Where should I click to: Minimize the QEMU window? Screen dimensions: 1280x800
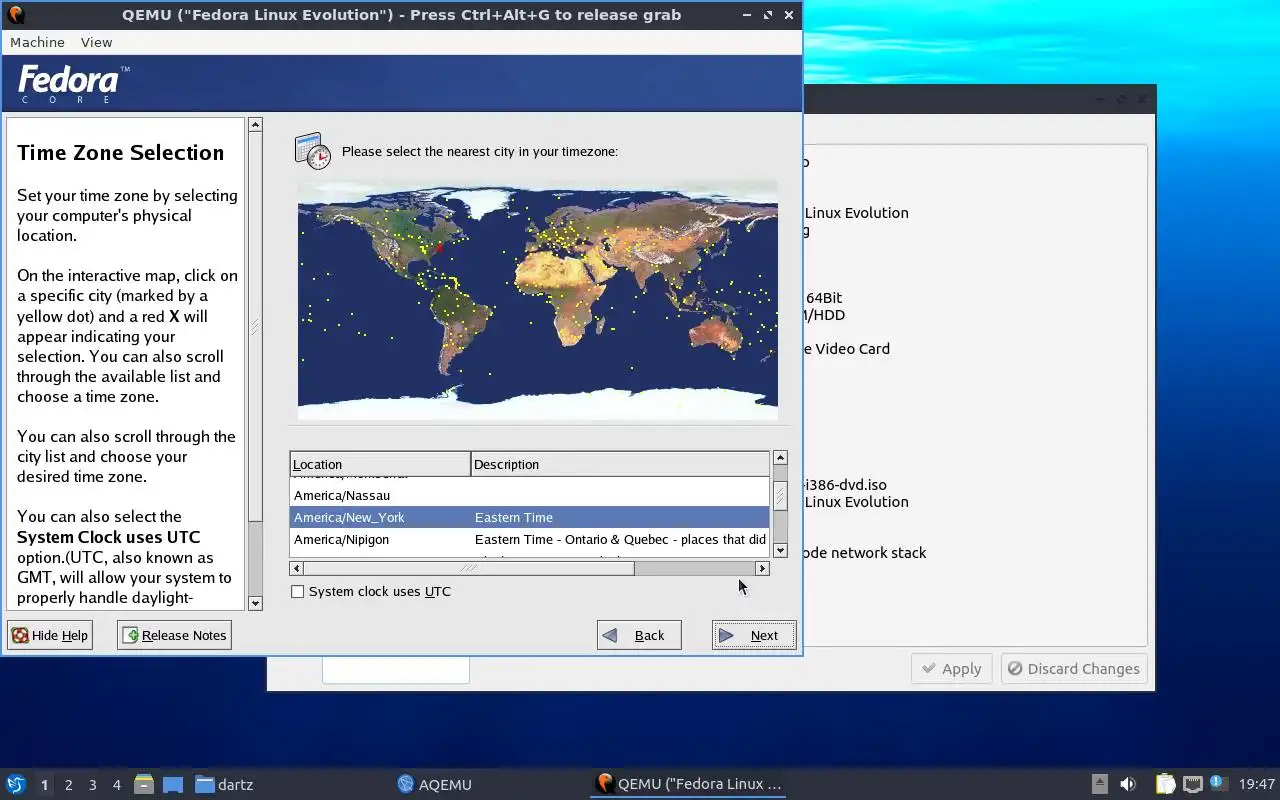pos(749,15)
